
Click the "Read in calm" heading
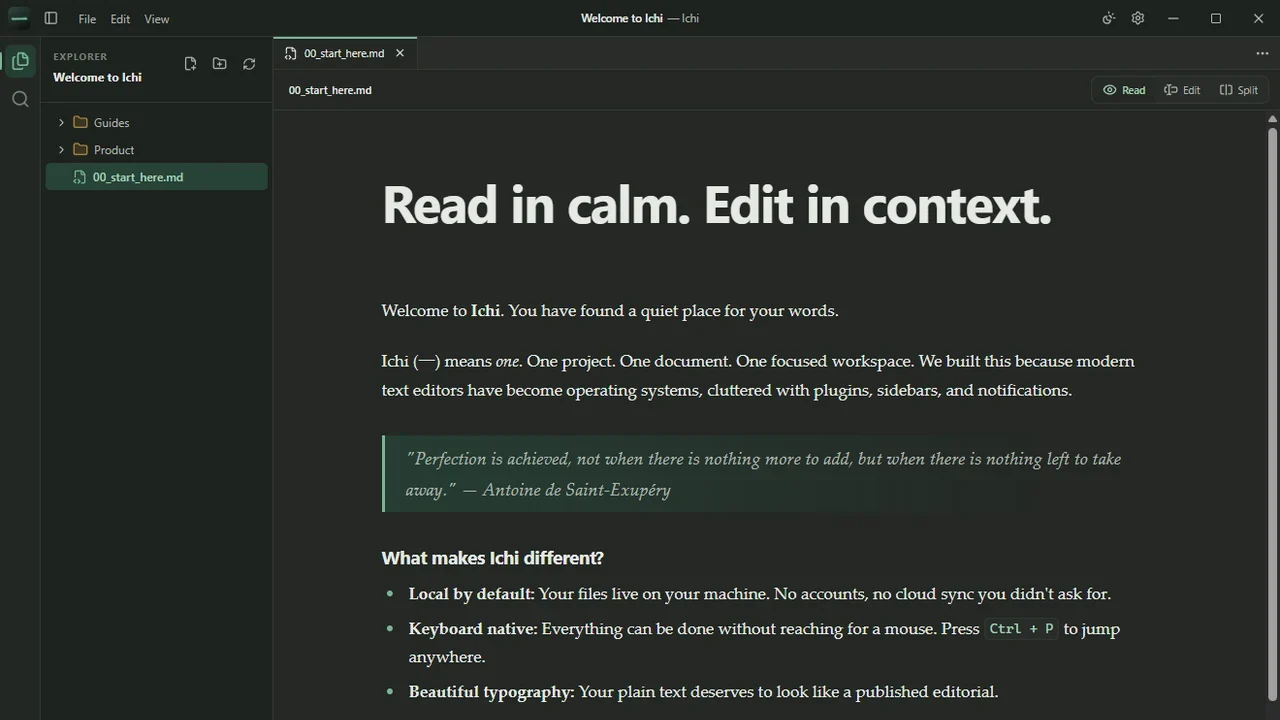pos(717,205)
